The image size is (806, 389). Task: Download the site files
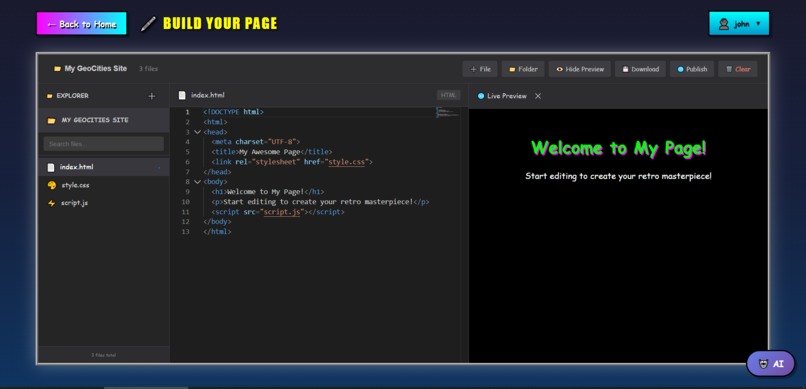[640, 69]
